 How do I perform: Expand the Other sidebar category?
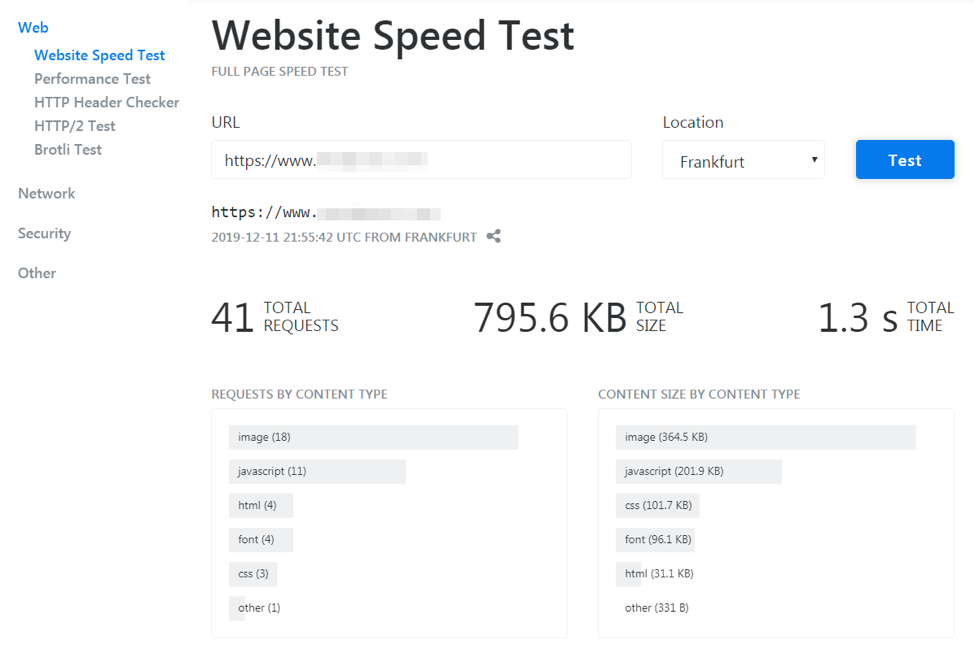[x=37, y=273]
